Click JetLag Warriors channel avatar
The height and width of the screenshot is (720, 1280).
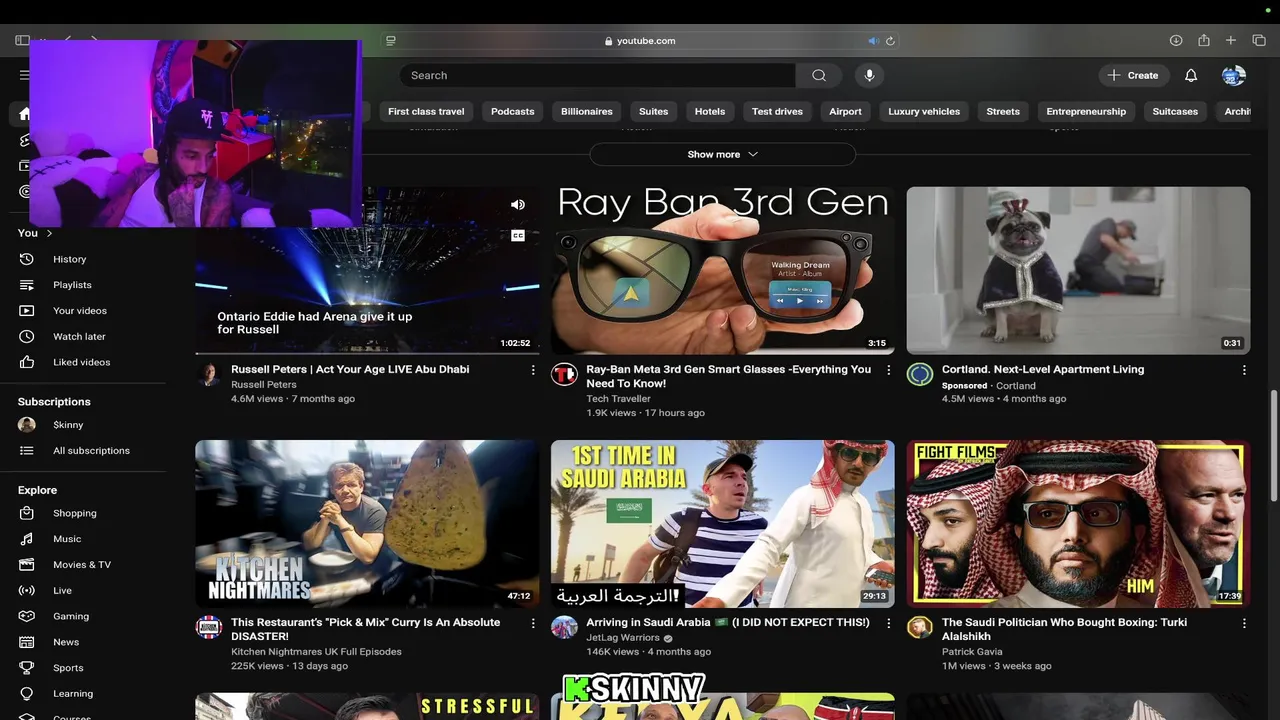564,628
